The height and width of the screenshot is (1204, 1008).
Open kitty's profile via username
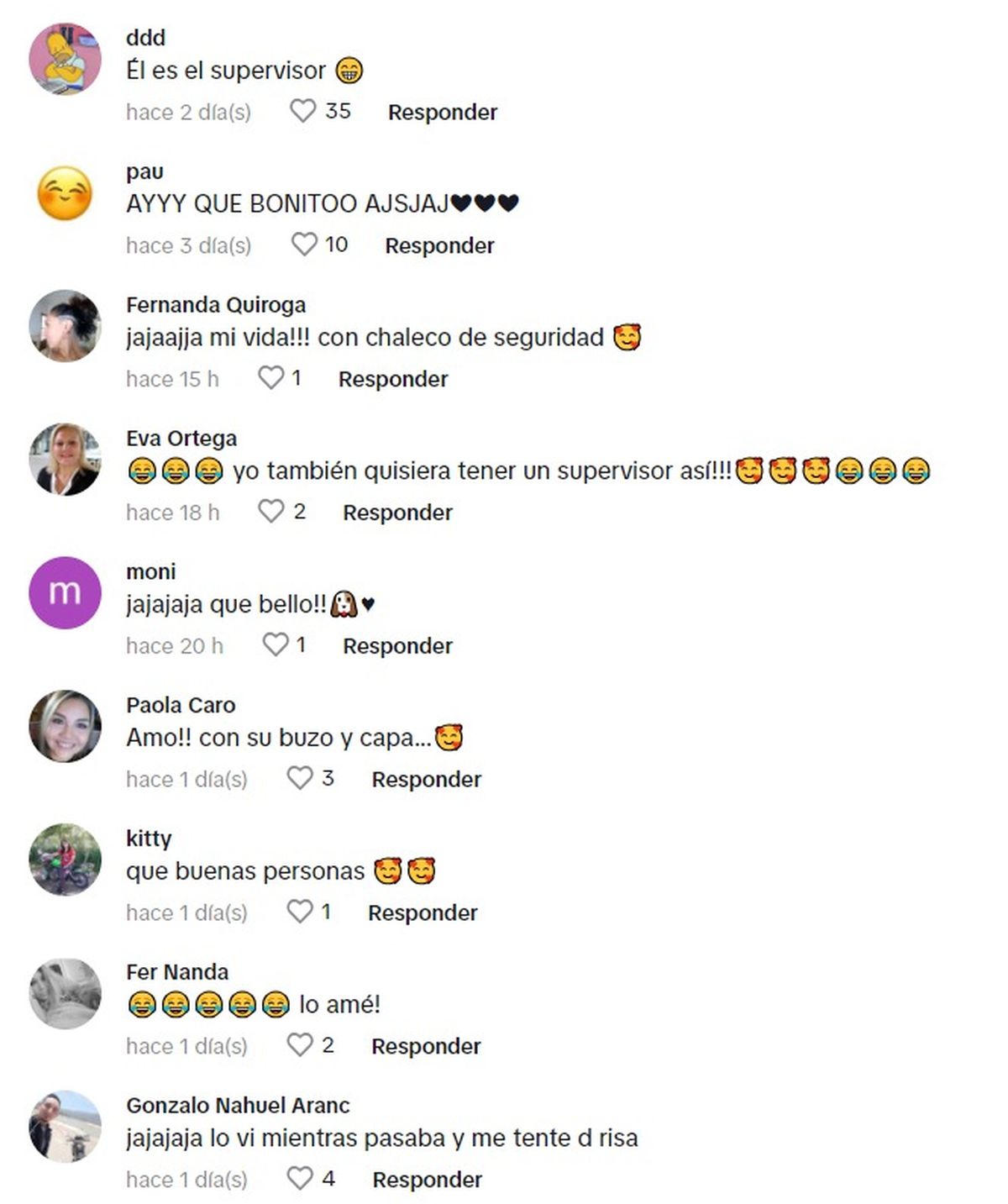[149, 839]
